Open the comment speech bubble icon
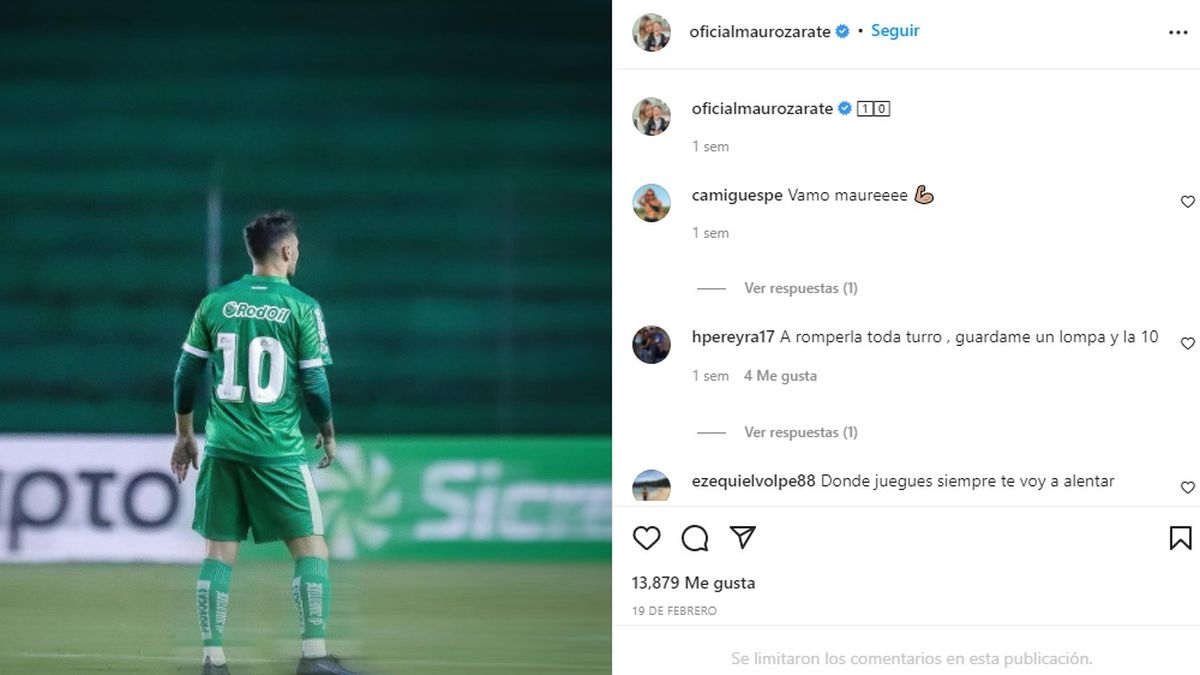The height and width of the screenshot is (675, 1200). tap(695, 538)
